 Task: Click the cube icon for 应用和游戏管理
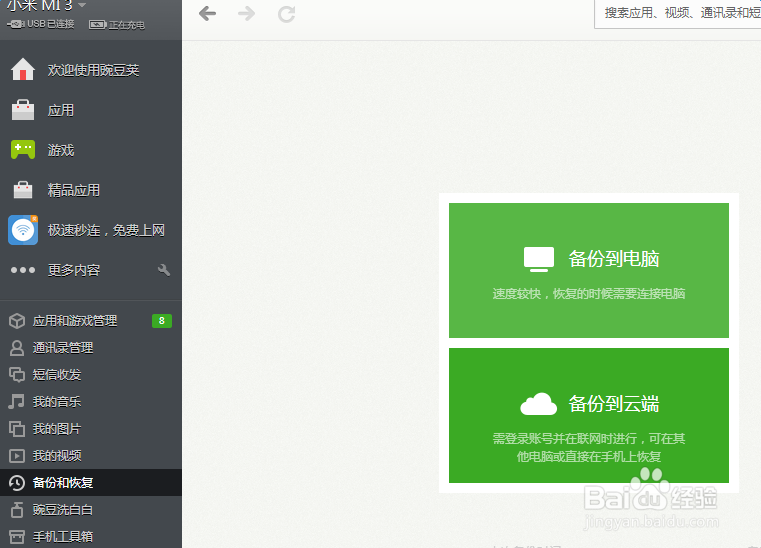17,321
